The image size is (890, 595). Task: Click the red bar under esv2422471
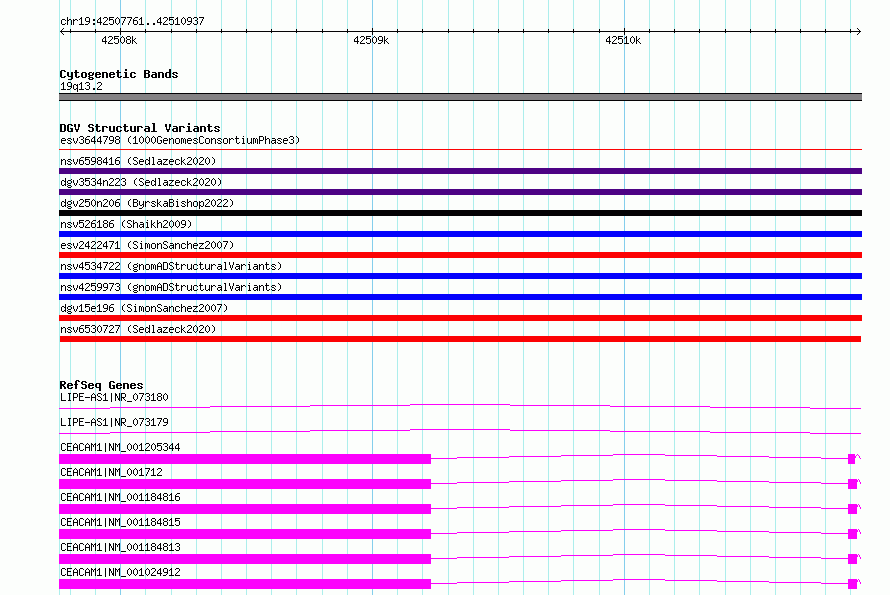tap(460, 255)
